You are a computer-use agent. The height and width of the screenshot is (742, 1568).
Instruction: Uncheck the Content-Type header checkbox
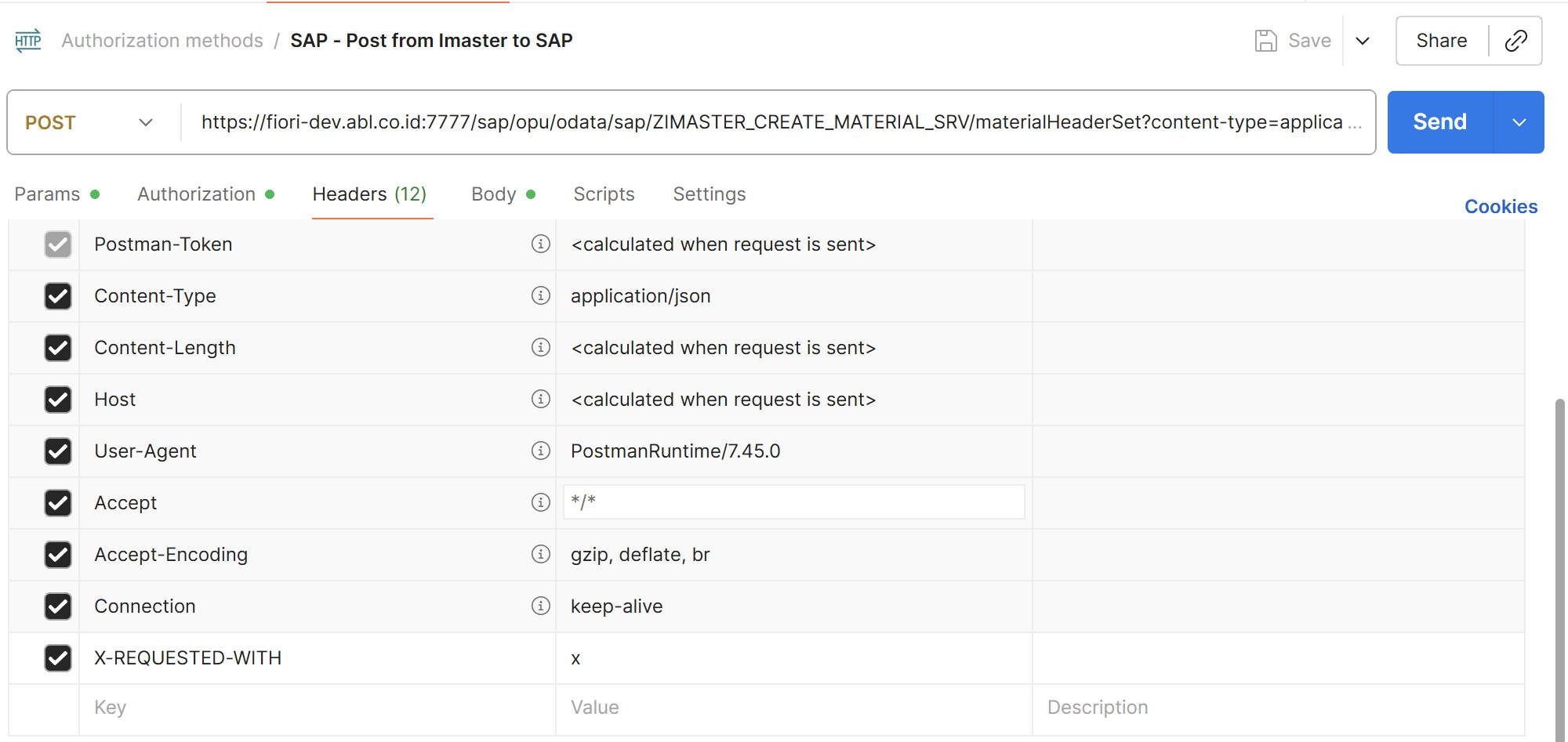click(x=58, y=296)
